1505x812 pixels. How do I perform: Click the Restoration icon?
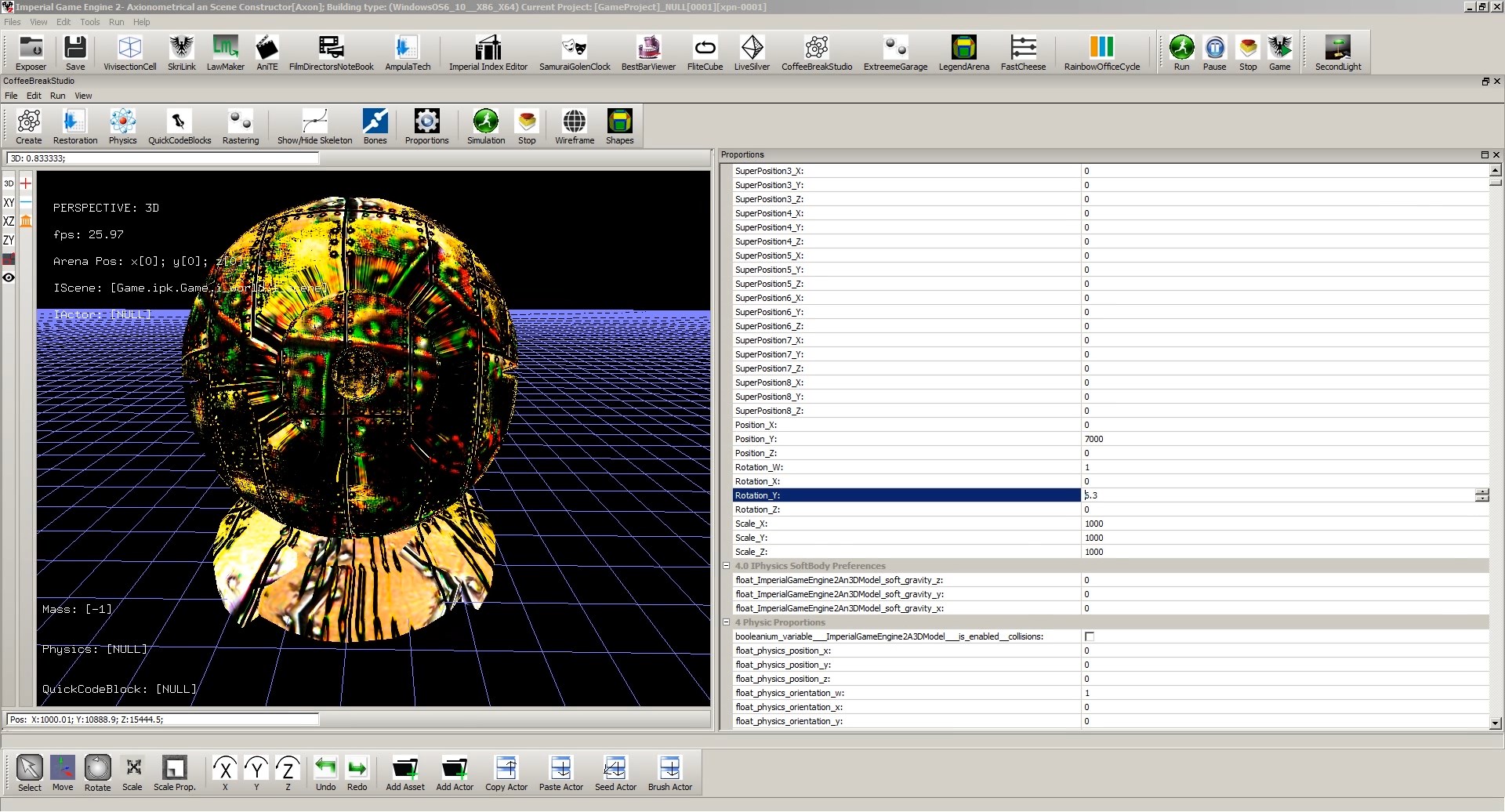[x=75, y=126]
